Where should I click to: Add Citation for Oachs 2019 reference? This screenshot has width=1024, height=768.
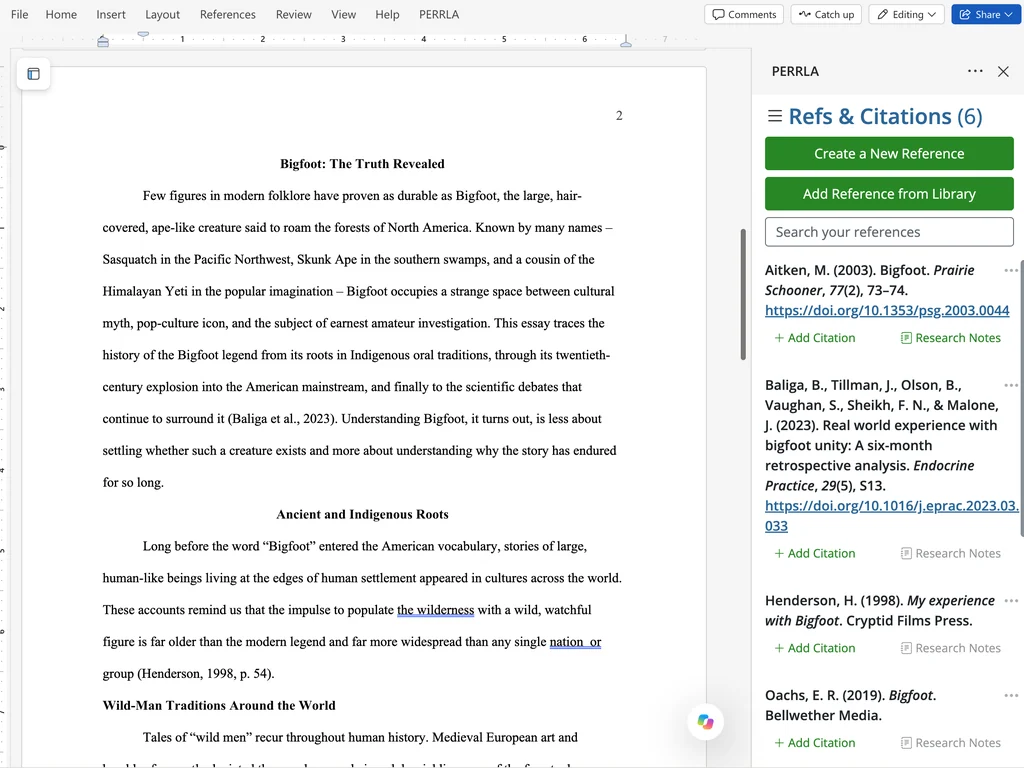[814, 743]
